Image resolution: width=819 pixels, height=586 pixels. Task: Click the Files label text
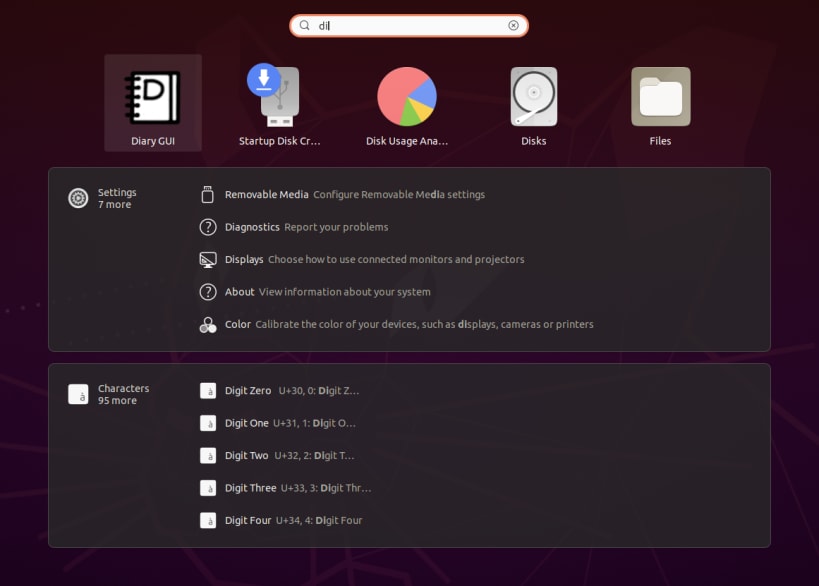661,141
